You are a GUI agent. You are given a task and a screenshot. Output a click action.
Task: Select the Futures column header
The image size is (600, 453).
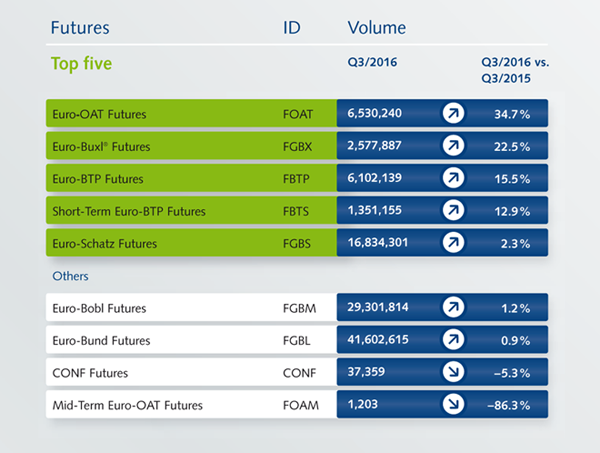80,28
